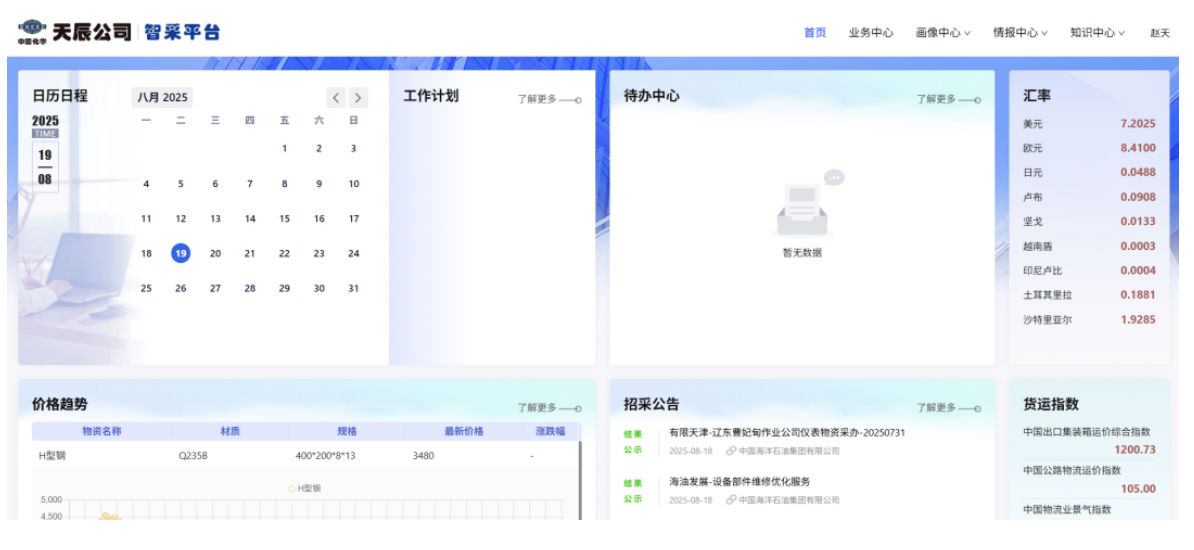Expand the 画像中心 dropdown menu
This screenshot has width=1194, height=550.
coord(942,33)
